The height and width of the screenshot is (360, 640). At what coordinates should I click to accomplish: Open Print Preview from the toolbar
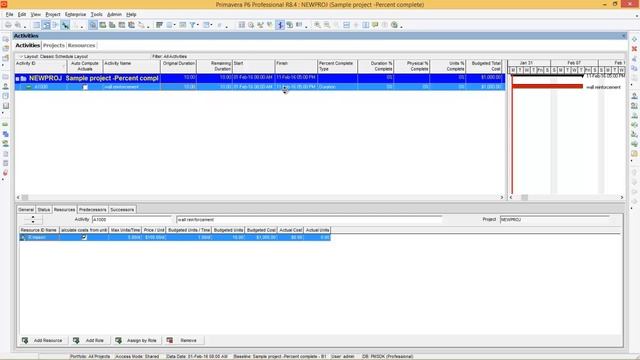18,25
